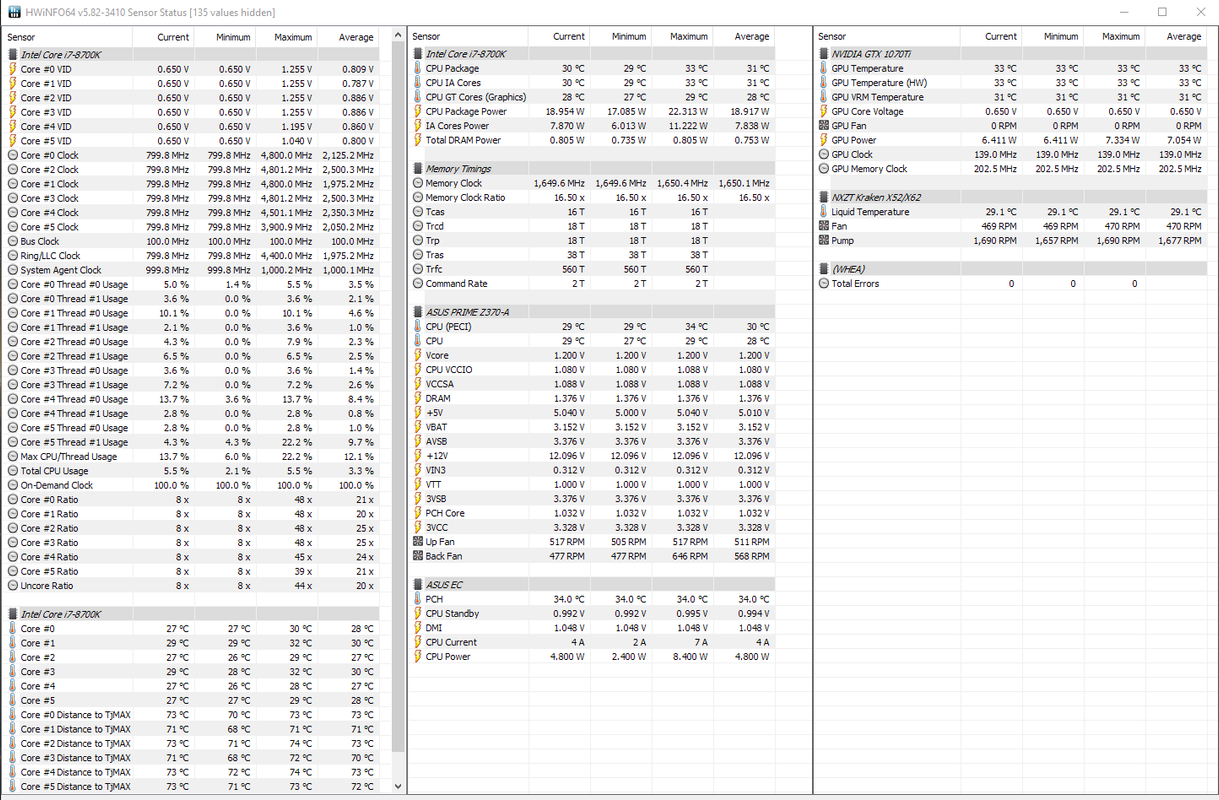
Task: Click the thermometer icon beside CPU Package
Action: (417, 69)
